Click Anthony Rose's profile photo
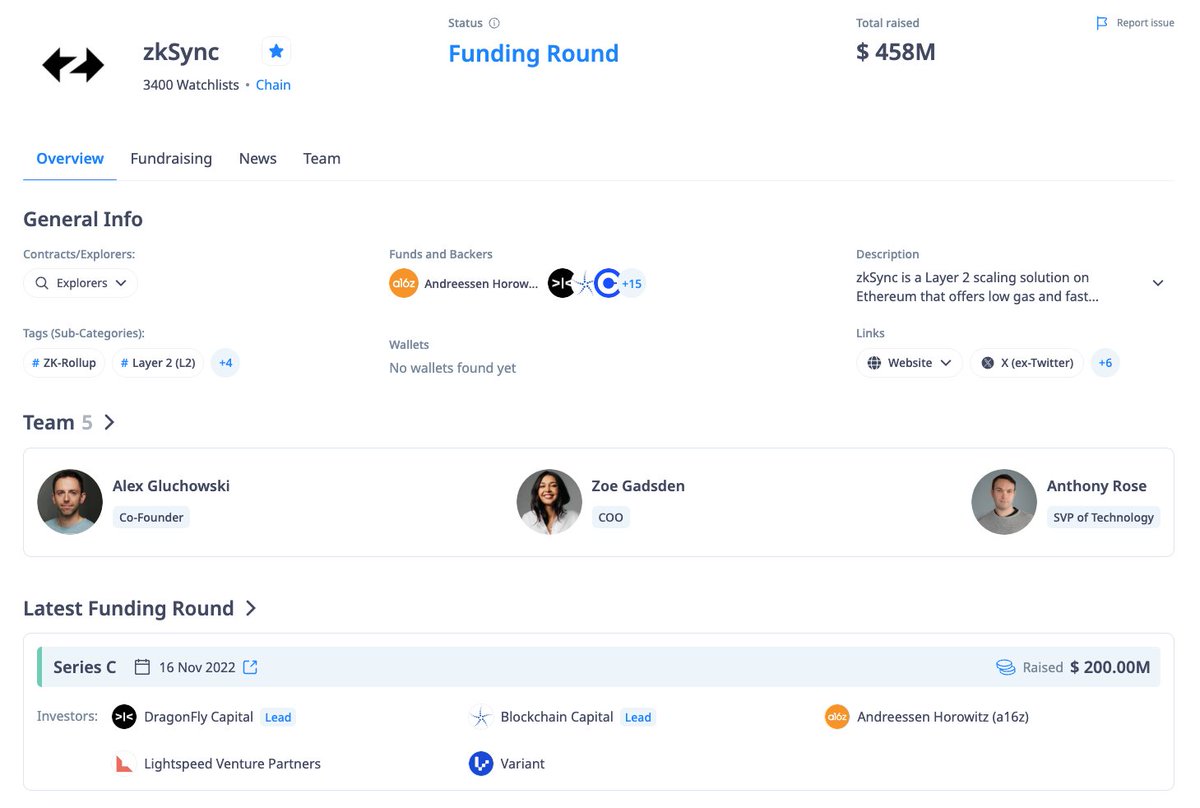 1004,502
